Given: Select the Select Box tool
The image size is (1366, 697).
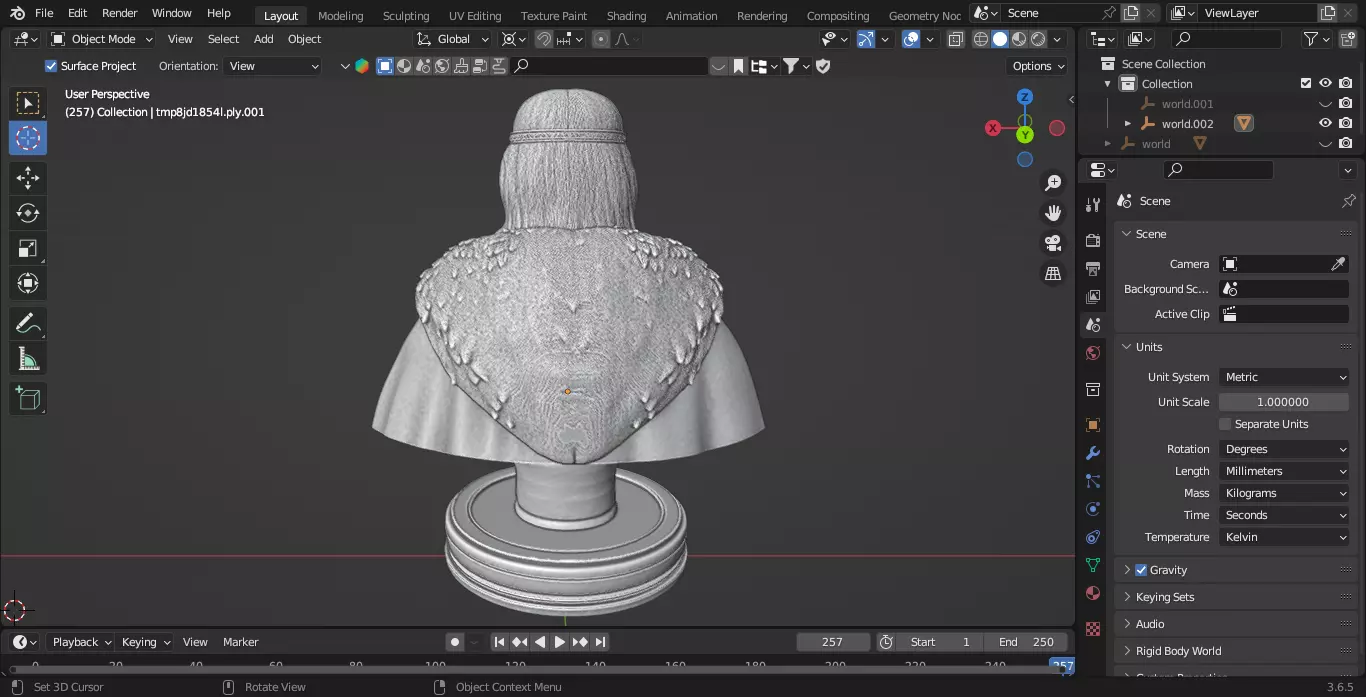Looking at the screenshot, I should pyautogui.click(x=28, y=103).
